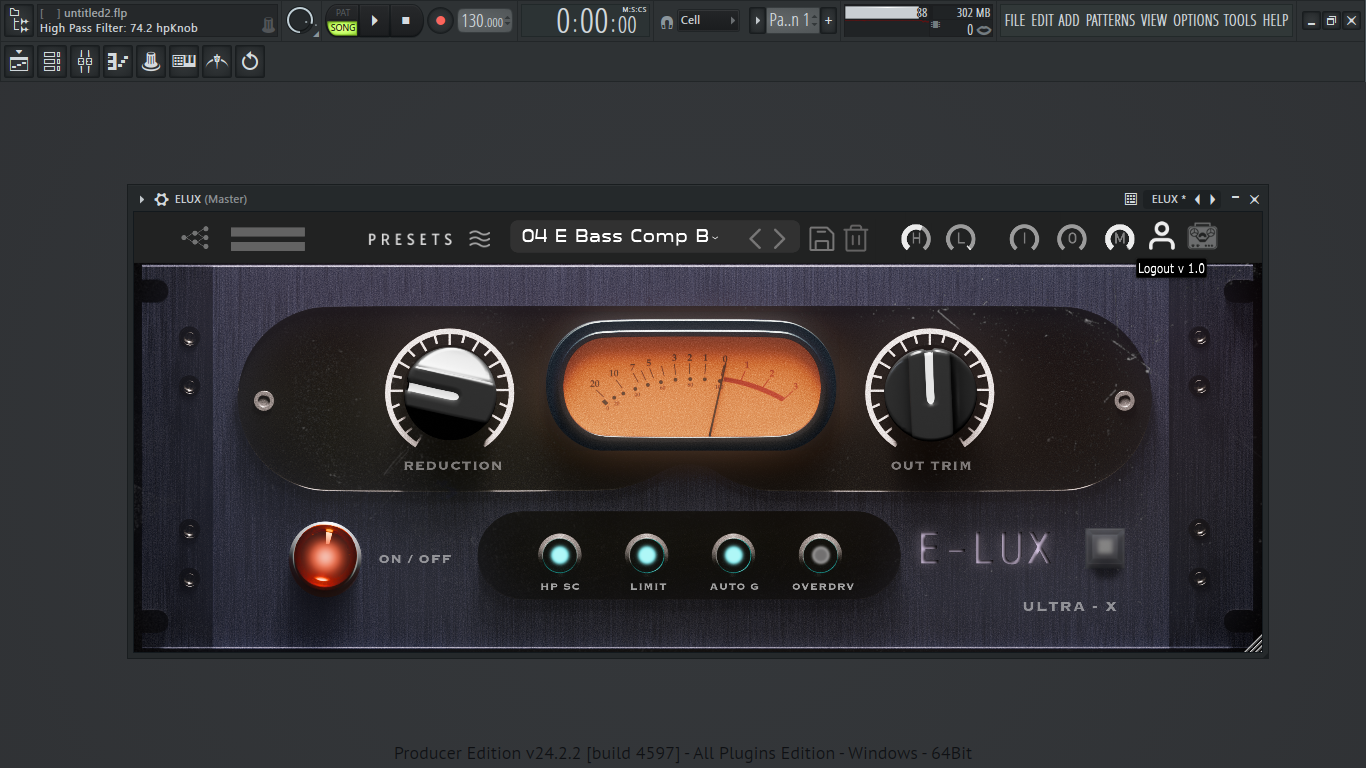Switch to PAT mode
The image size is (1366, 768).
[343, 13]
